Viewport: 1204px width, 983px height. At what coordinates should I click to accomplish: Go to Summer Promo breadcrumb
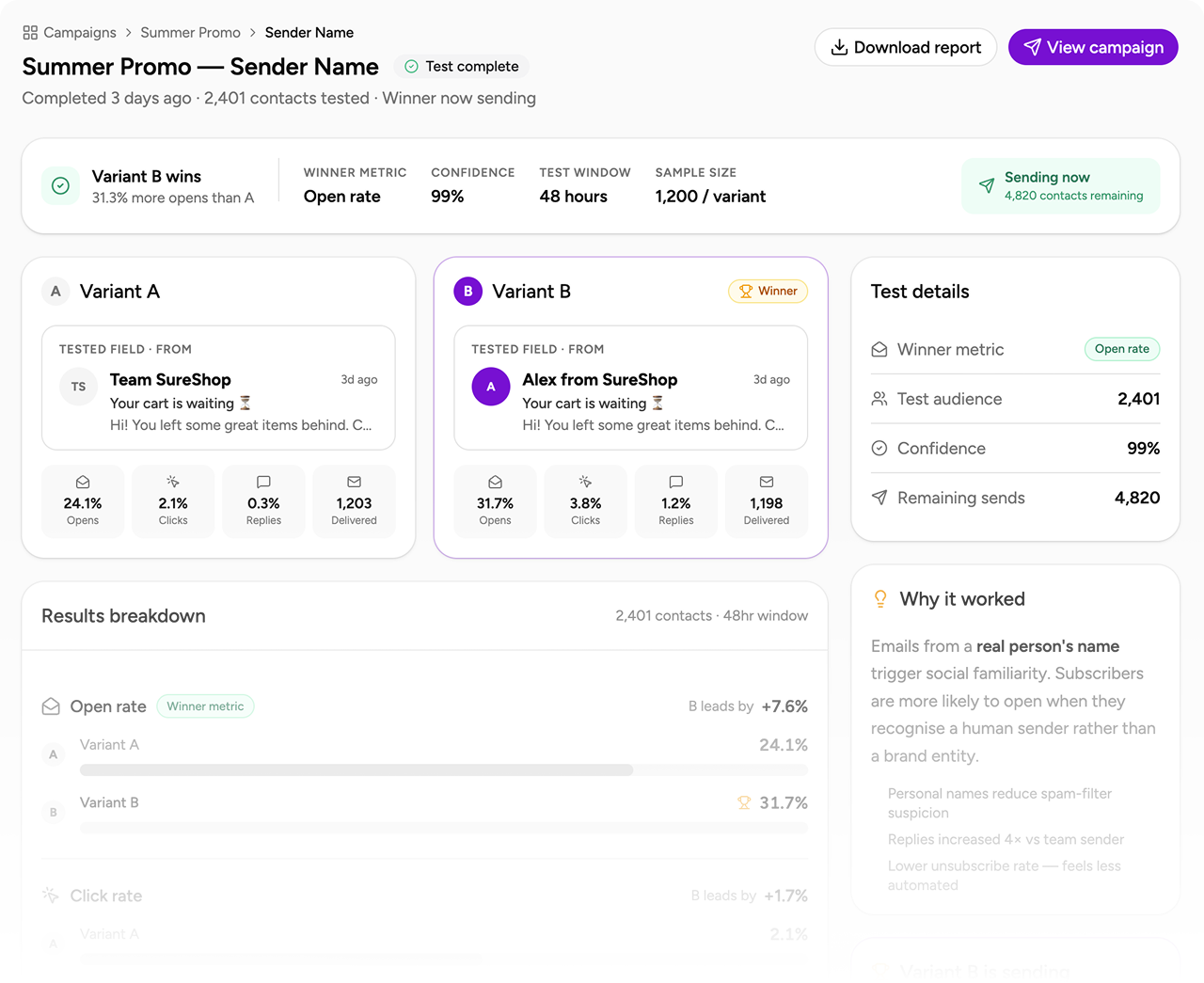190,33
